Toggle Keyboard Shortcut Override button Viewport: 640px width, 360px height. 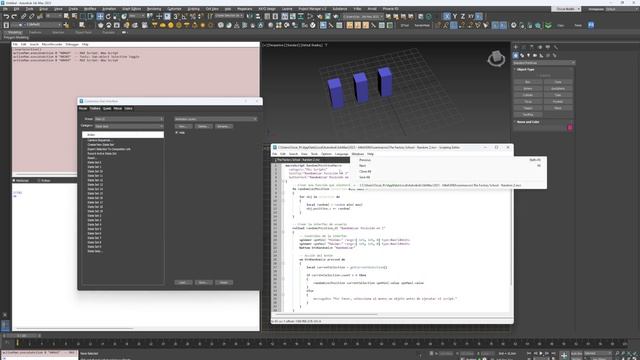(167, 16)
